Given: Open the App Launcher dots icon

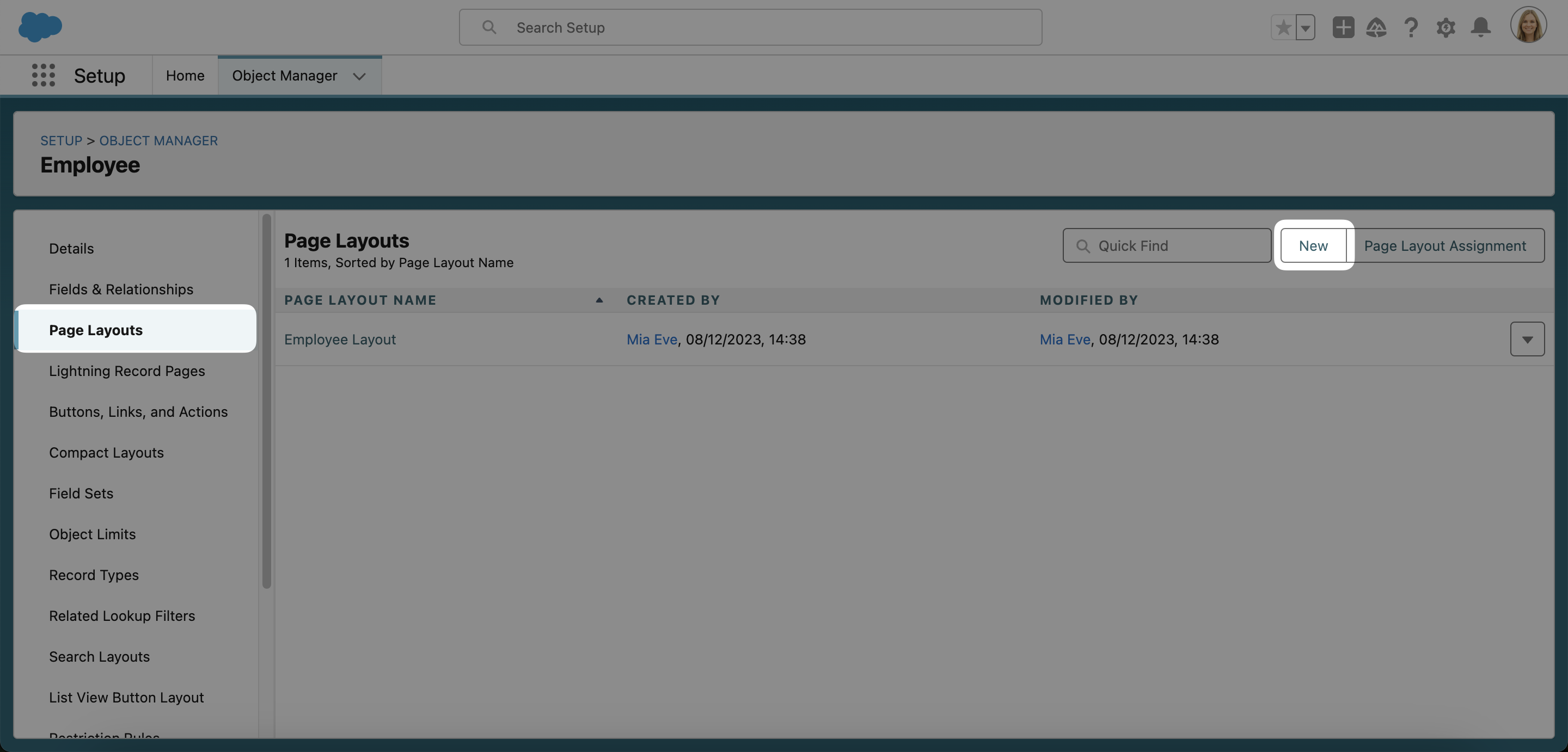Looking at the screenshot, I should tap(43, 76).
